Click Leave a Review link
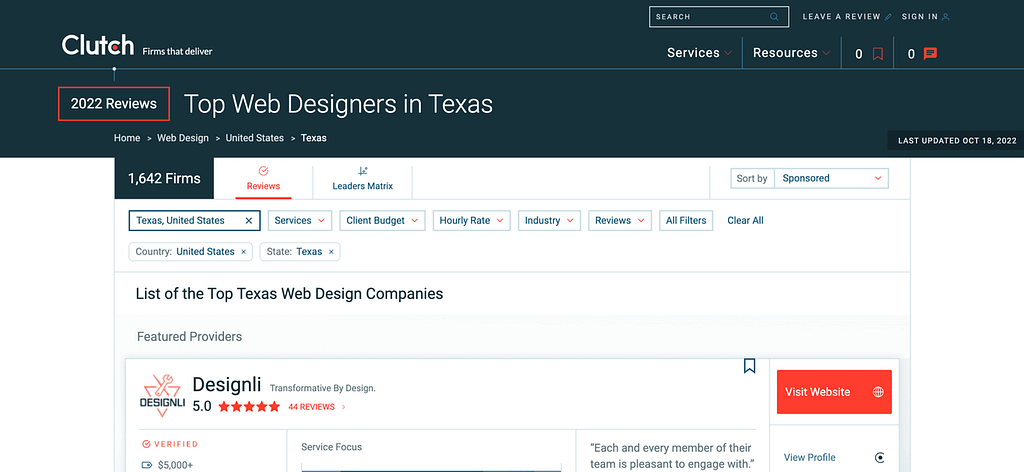 pyautogui.click(x=841, y=17)
